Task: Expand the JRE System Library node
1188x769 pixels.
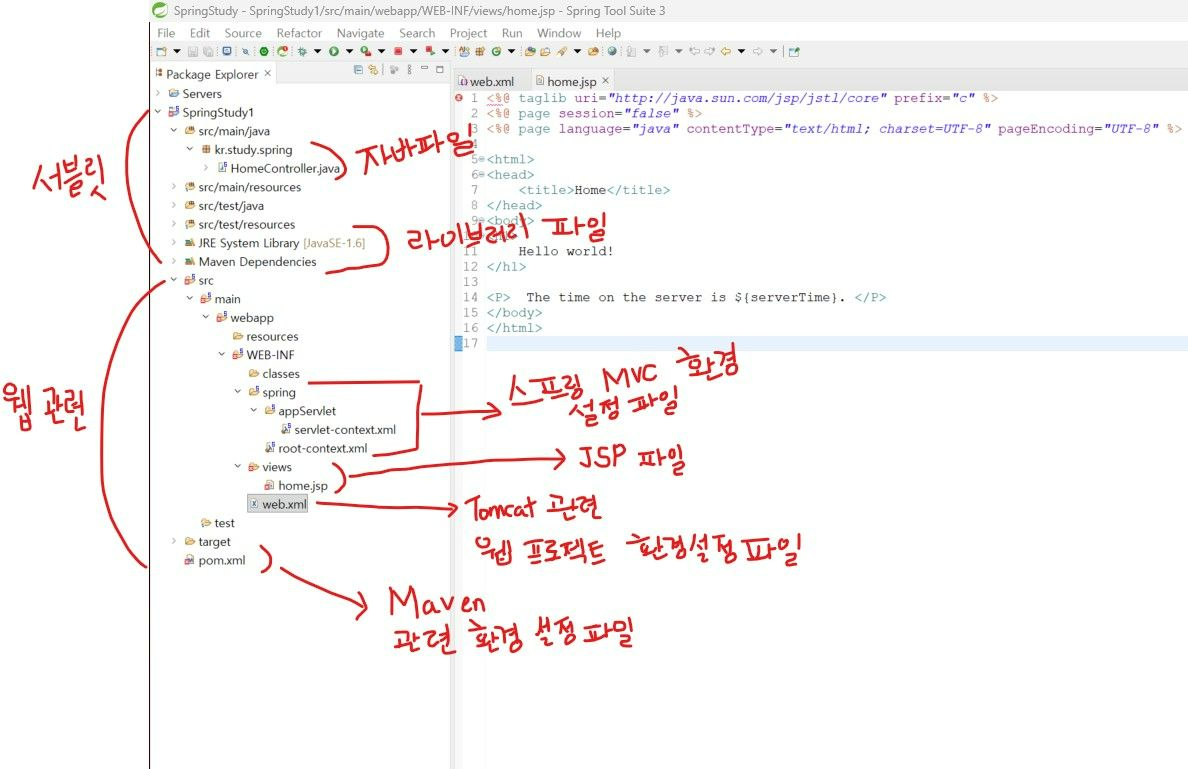Action: click(x=174, y=242)
